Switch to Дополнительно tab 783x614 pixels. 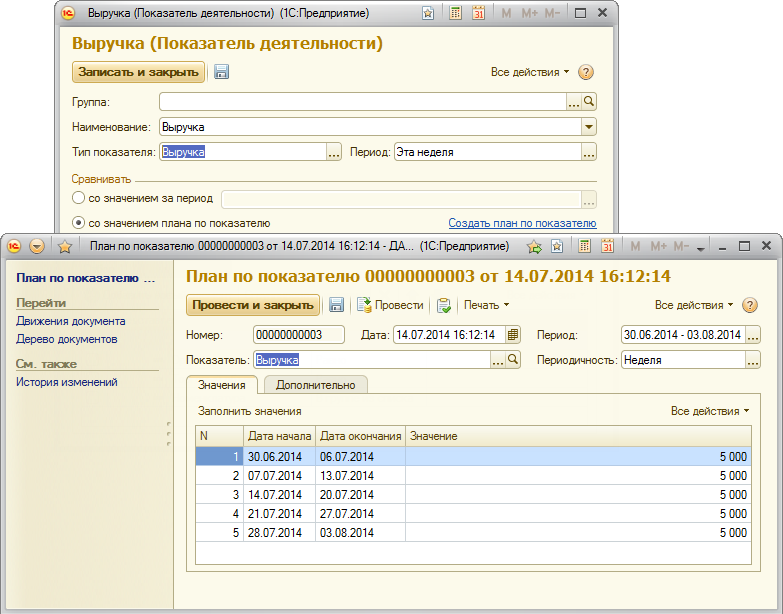click(316, 385)
